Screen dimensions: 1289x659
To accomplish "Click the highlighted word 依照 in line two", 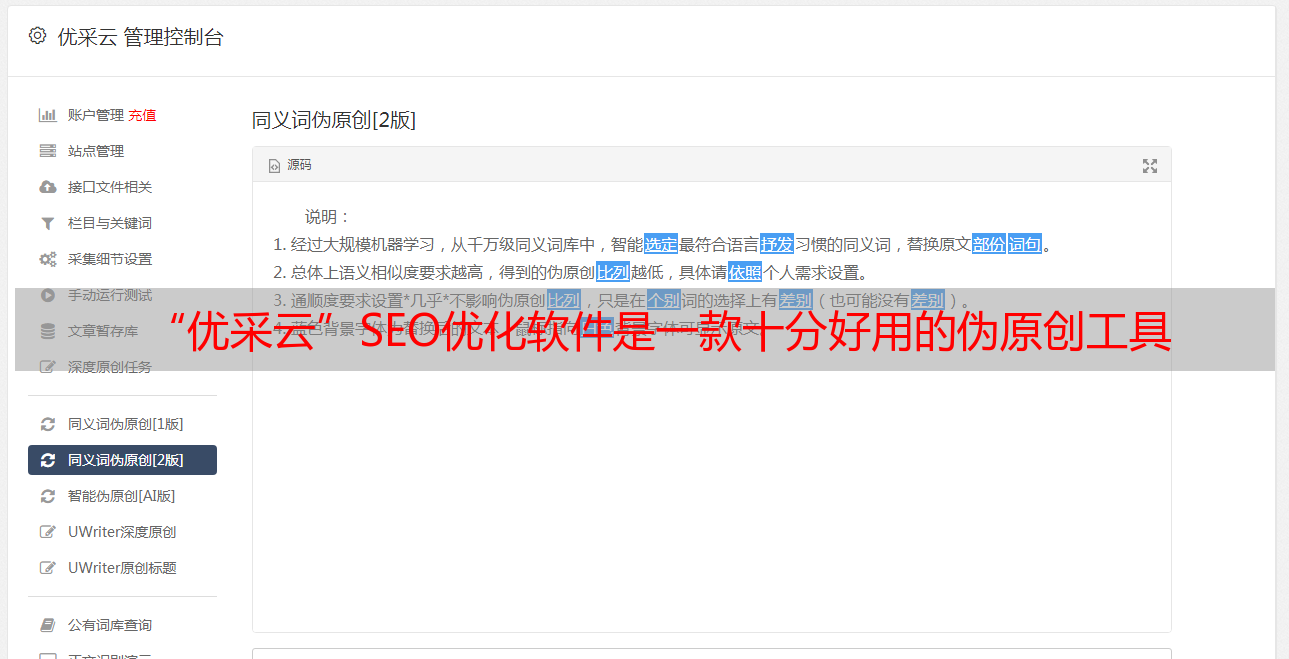I will coord(745,272).
